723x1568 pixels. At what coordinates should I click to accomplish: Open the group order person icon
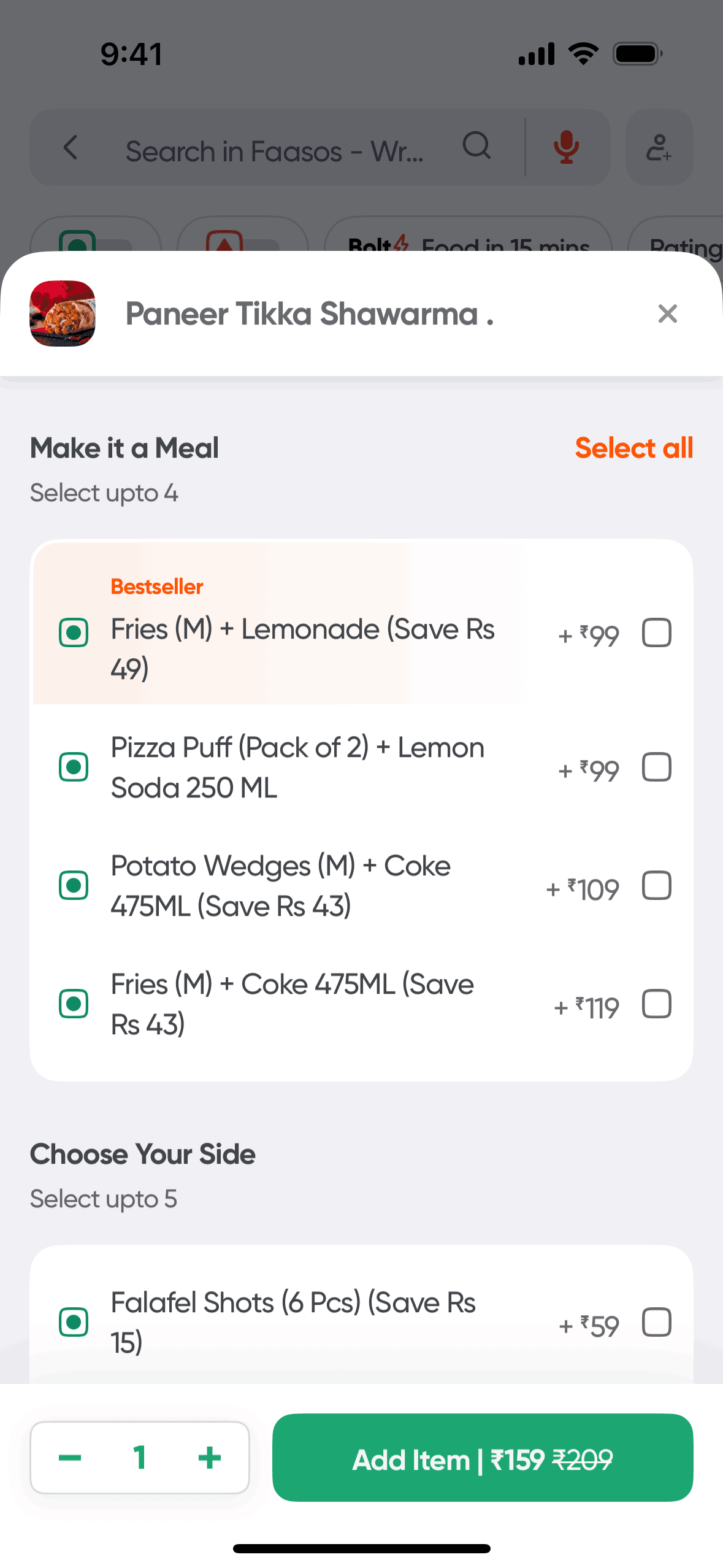pyautogui.click(x=659, y=148)
